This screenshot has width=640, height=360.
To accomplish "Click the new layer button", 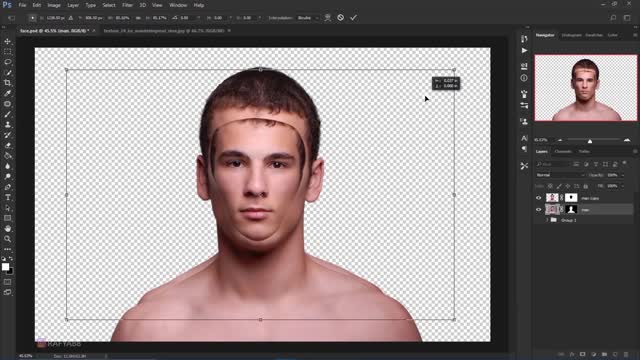I will tap(615, 354).
